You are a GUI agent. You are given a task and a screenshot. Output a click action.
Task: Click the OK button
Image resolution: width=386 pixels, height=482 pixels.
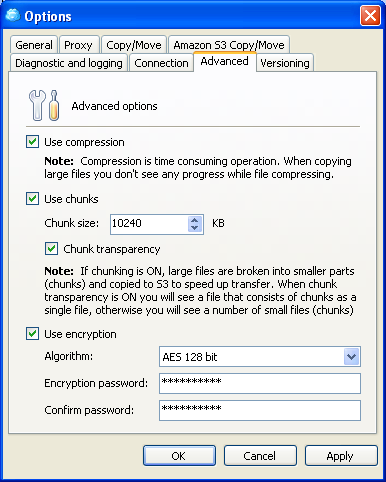click(x=179, y=456)
